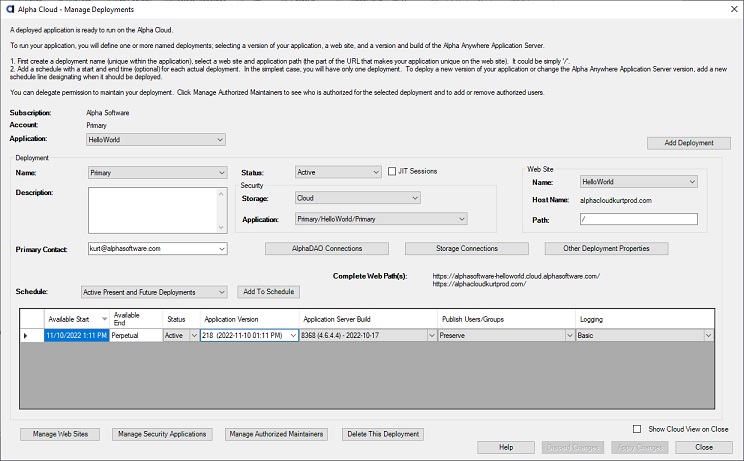
Task: Click the Description scrollbar down arrow
Action: (221, 227)
